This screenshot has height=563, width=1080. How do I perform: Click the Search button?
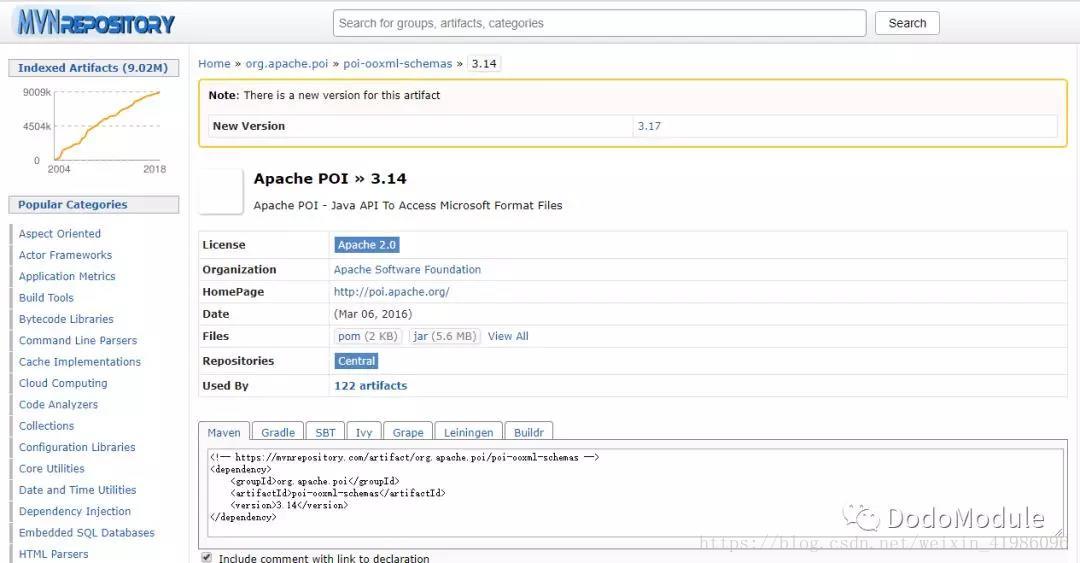click(907, 23)
